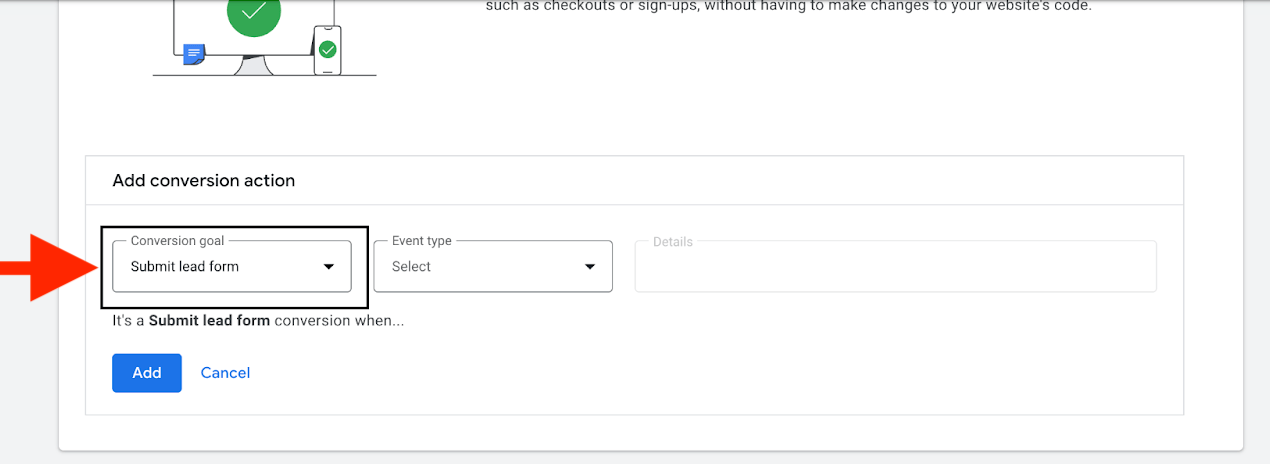This screenshot has height=464, width=1270.
Task: Click the Event type dropdown arrow
Action: coord(589,267)
